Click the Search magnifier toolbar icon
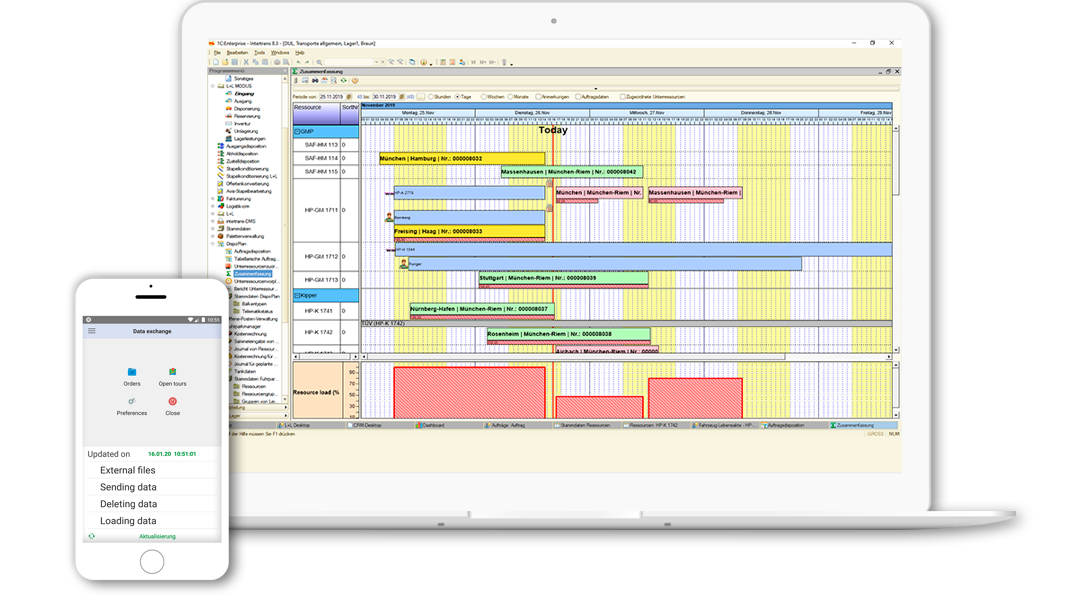The height and width of the screenshot is (608, 1080). (319, 62)
